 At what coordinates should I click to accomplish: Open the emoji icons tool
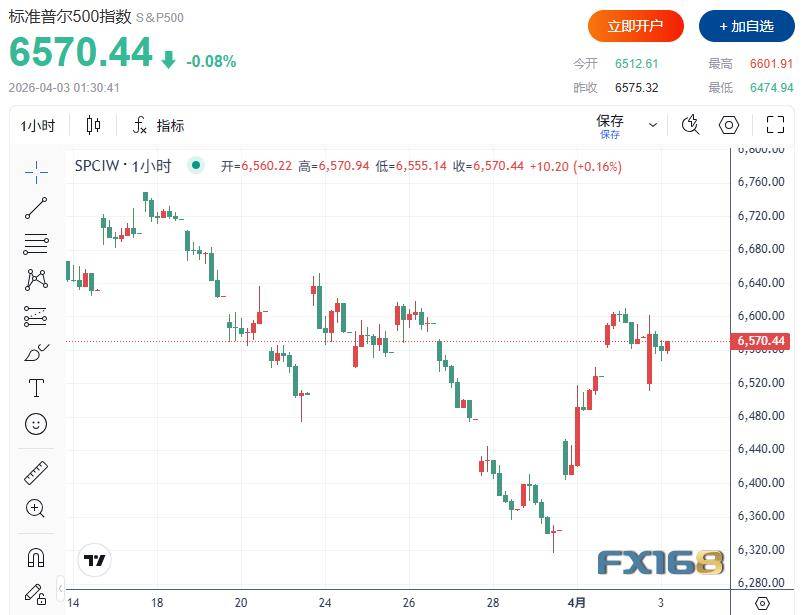click(x=36, y=424)
